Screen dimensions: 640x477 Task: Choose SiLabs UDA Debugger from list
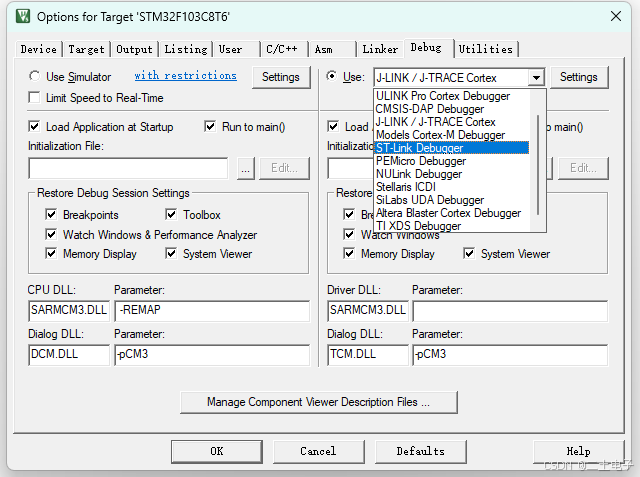[452, 200]
